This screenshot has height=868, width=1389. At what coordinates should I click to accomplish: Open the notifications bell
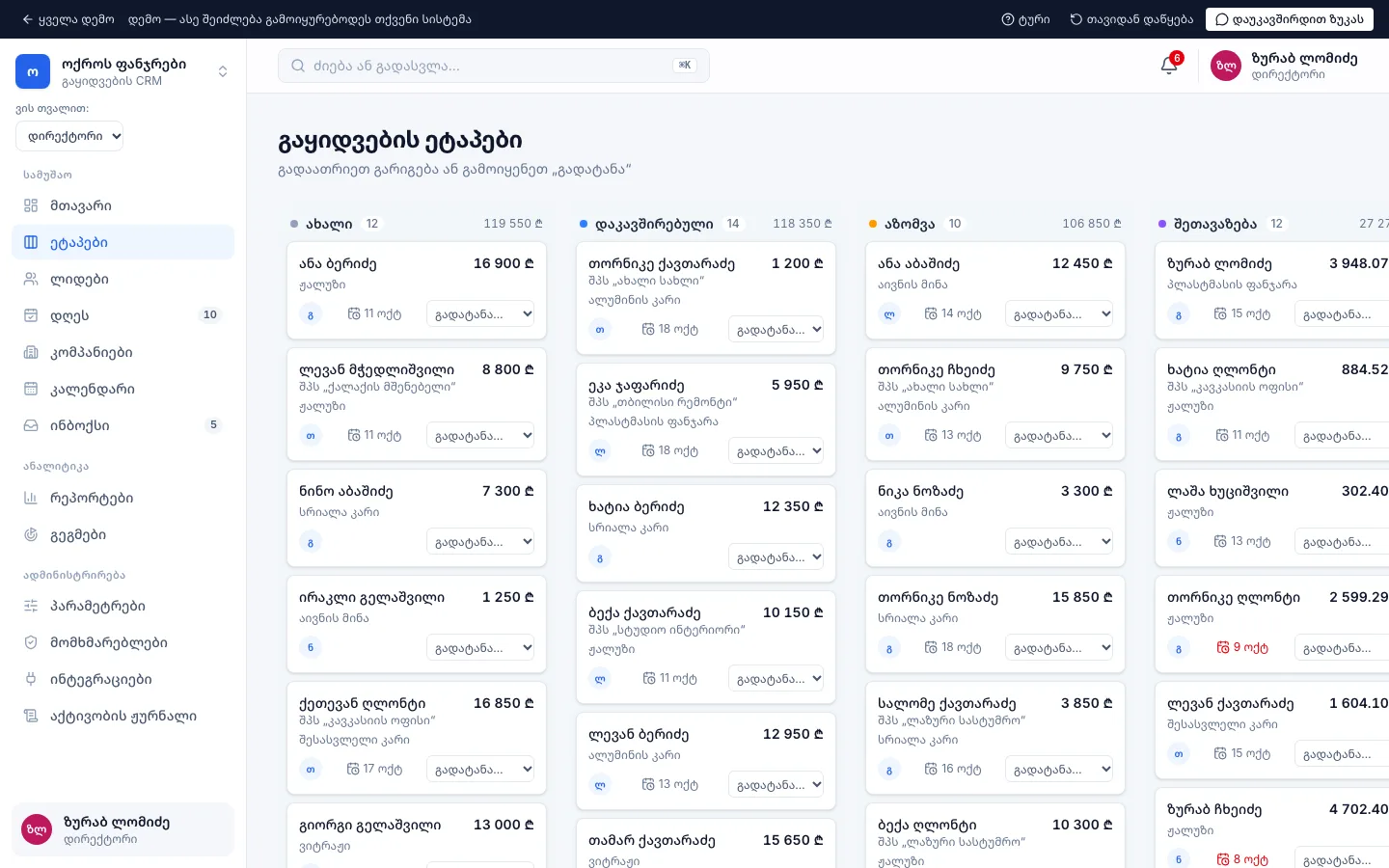(1169, 66)
